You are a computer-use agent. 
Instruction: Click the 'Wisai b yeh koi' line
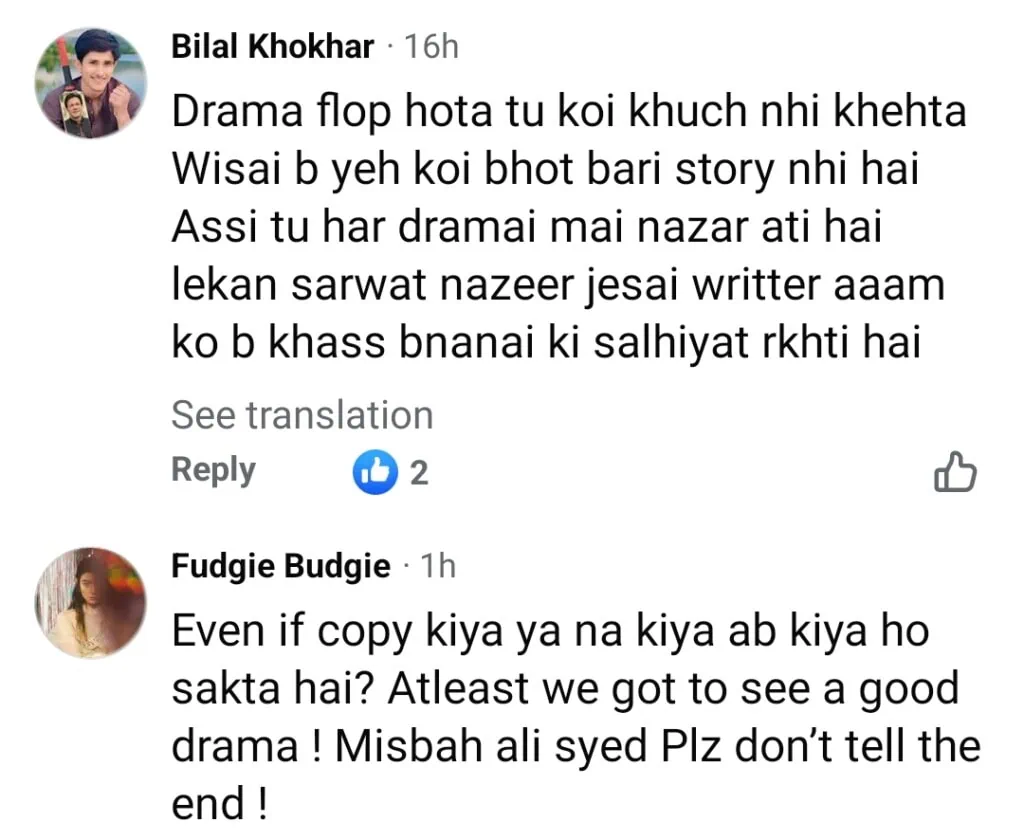coord(545,170)
